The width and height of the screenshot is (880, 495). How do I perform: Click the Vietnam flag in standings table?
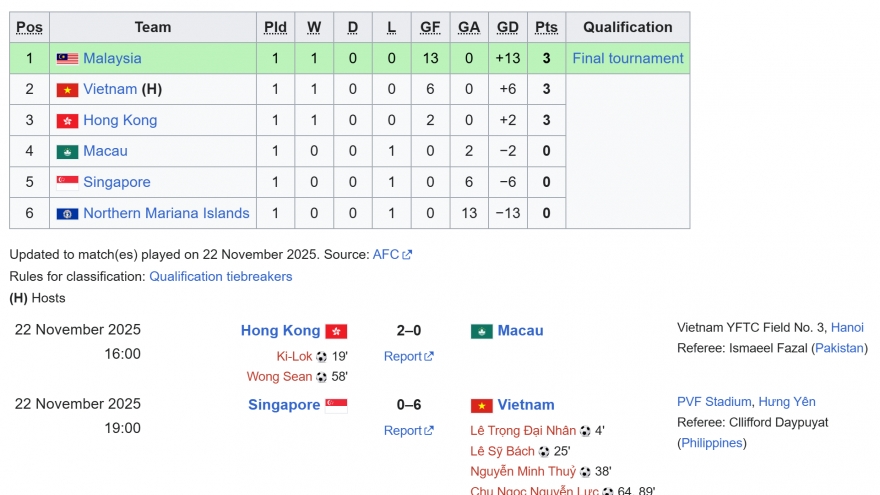point(67,90)
